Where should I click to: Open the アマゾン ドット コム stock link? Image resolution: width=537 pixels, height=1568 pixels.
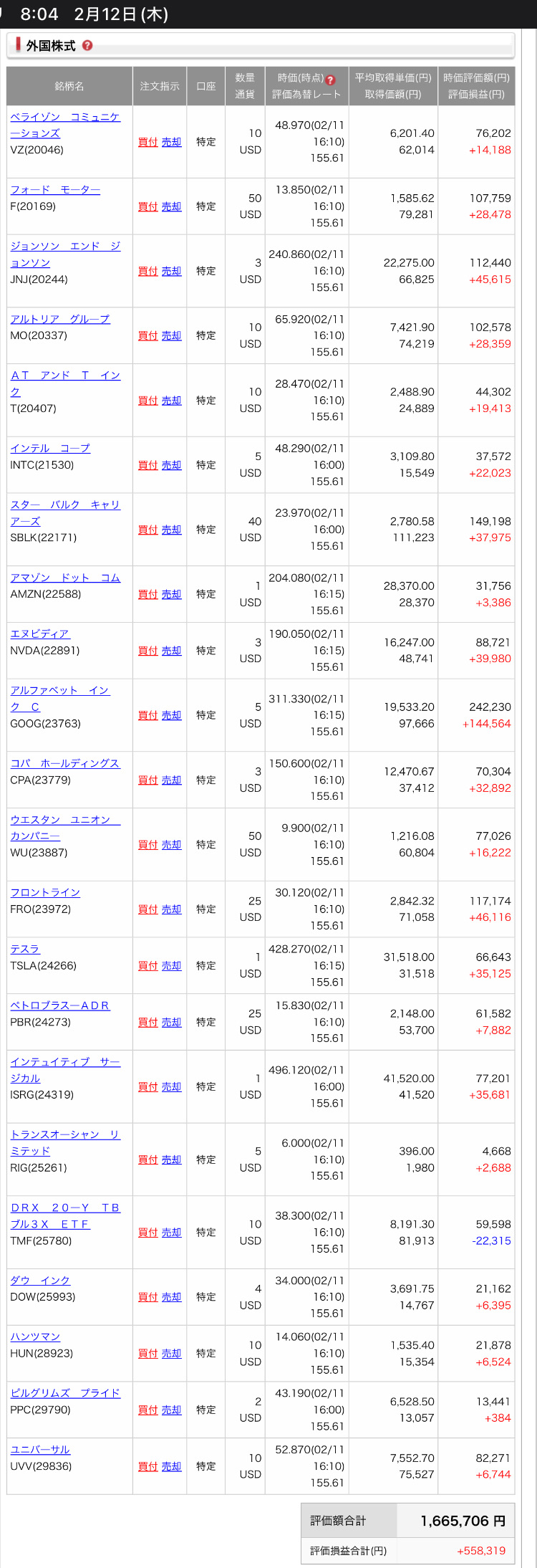(65, 578)
